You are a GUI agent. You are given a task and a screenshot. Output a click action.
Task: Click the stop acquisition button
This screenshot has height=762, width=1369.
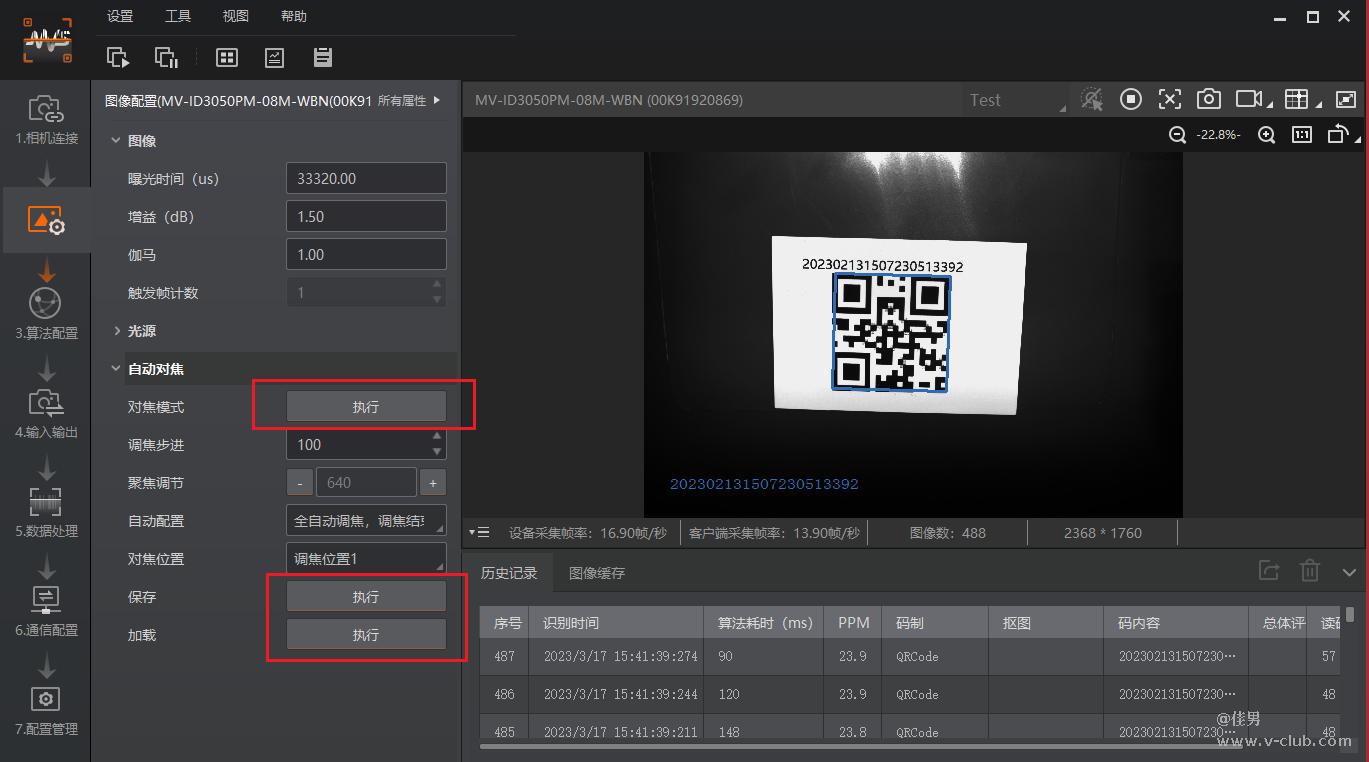click(x=1131, y=99)
